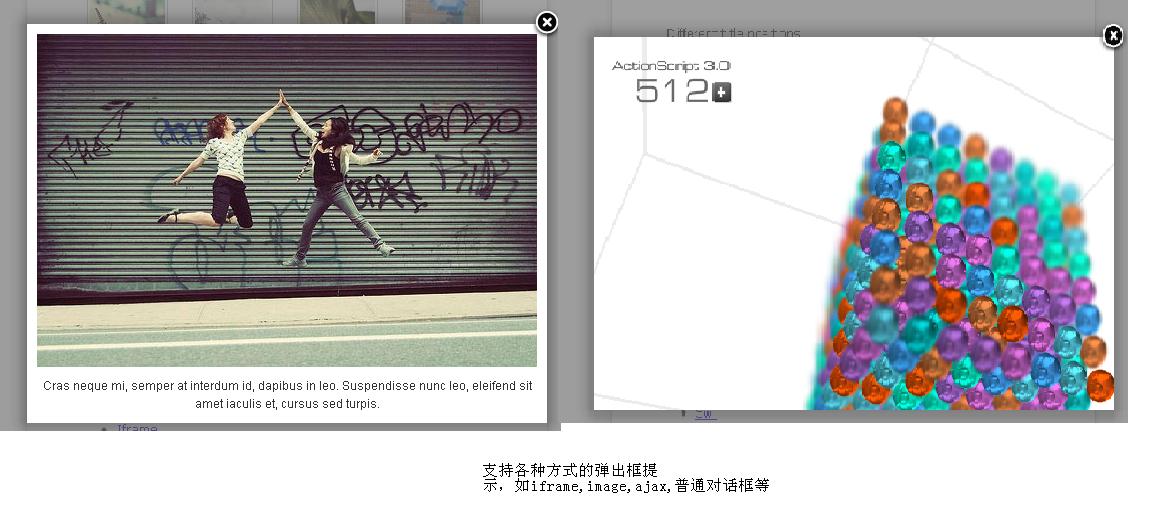Click the blue-topped thumbnail behind the overlay
This screenshot has height=530, width=1153.
point(442,11)
